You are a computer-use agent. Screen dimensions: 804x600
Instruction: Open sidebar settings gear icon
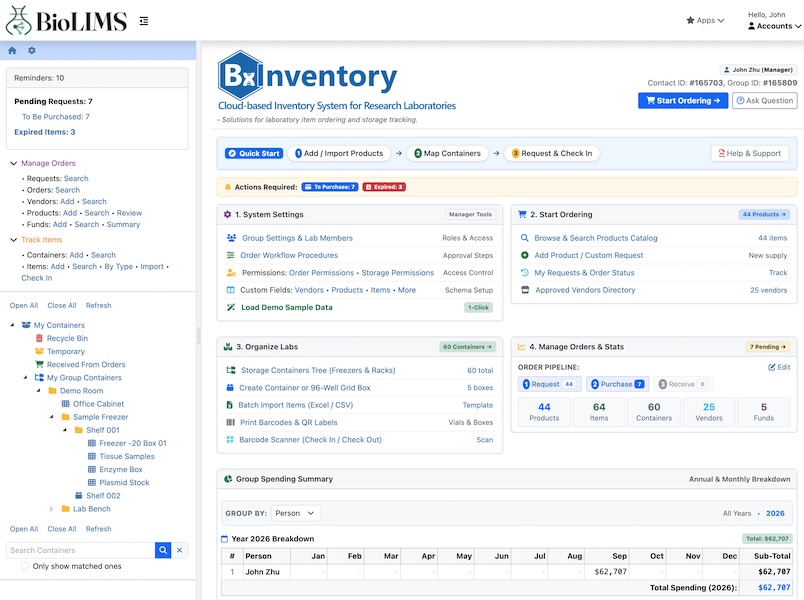click(x=32, y=50)
